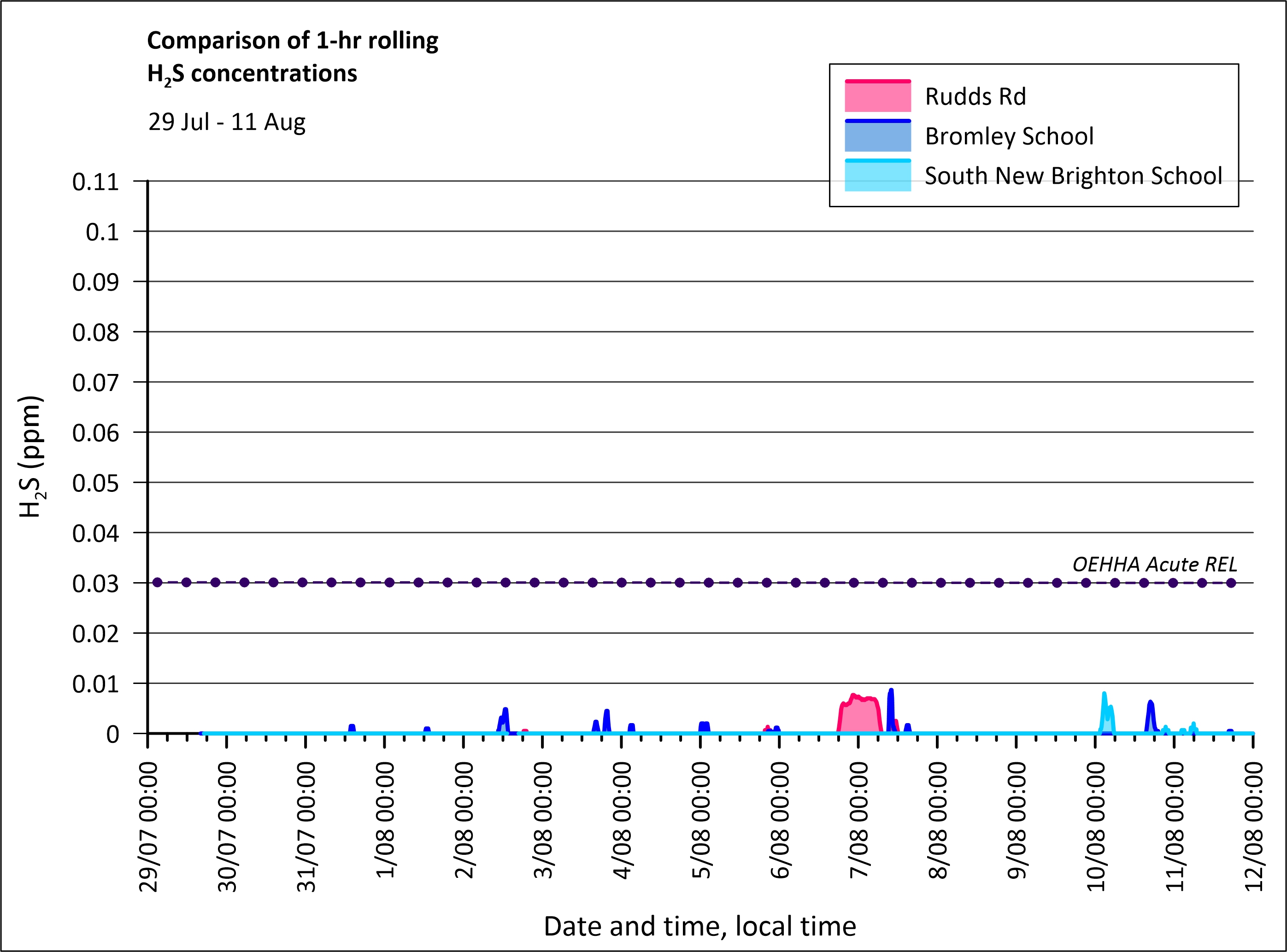
Task: Click the H2S (ppm) y-axis title
Action: [30, 456]
